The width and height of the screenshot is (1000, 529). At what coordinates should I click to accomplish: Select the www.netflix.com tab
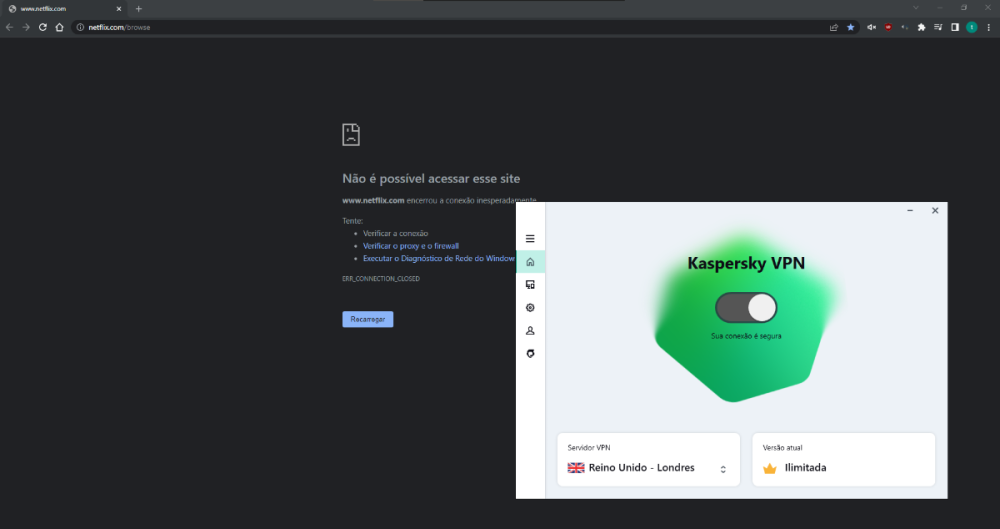tap(64, 9)
